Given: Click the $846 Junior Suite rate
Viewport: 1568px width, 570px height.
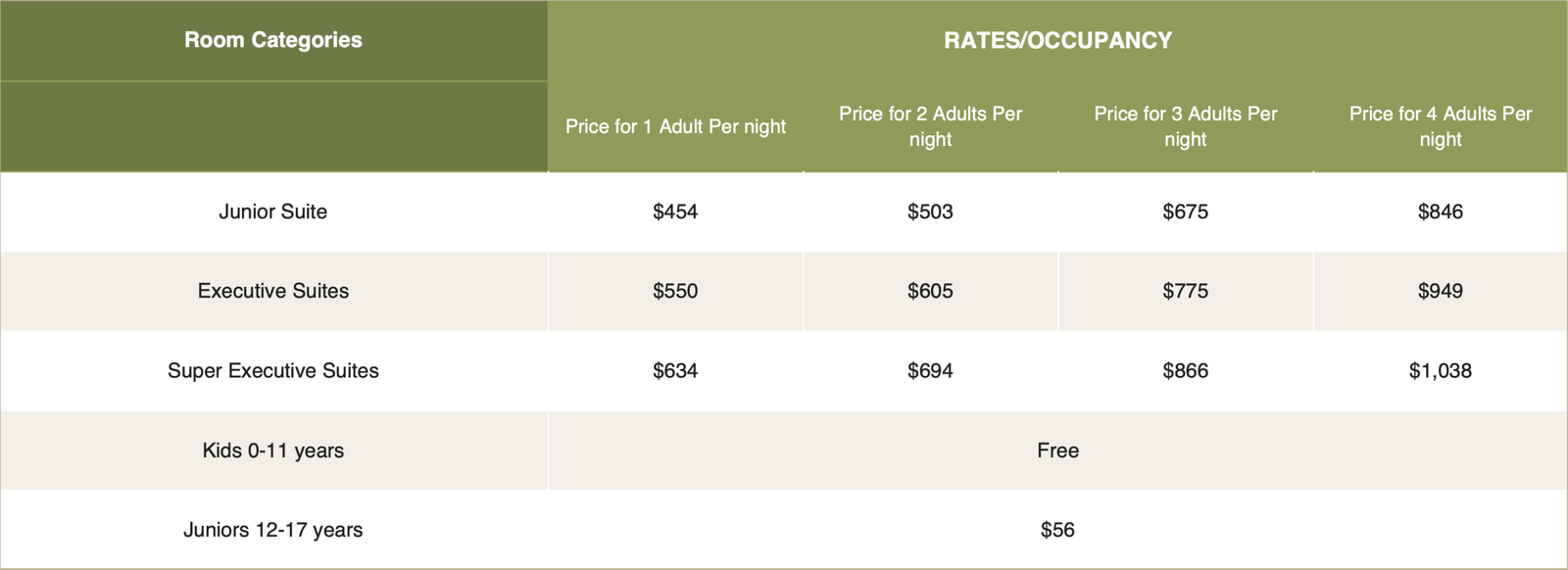Looking at the screenshot, I should [x=1441, y=212].
